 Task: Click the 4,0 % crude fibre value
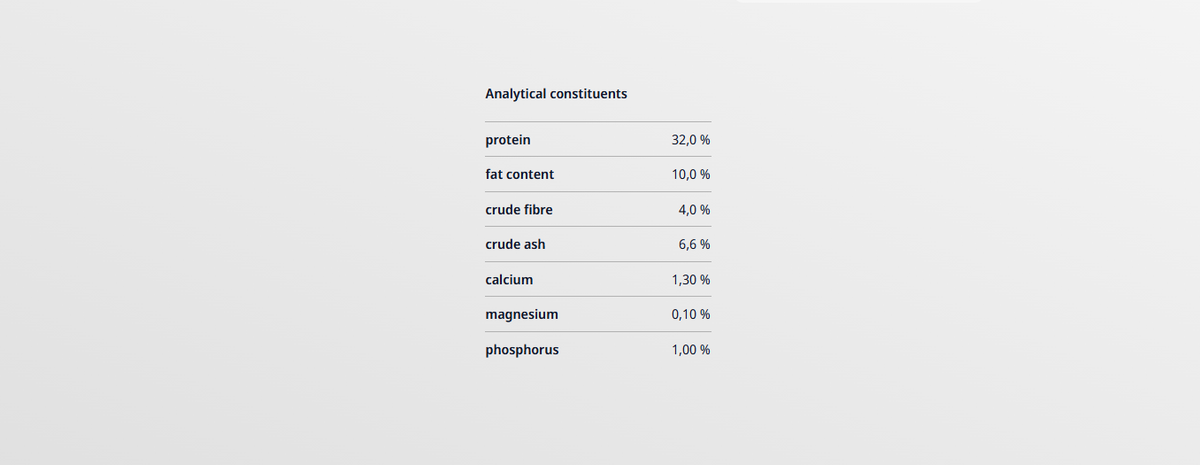click(694, 210)
